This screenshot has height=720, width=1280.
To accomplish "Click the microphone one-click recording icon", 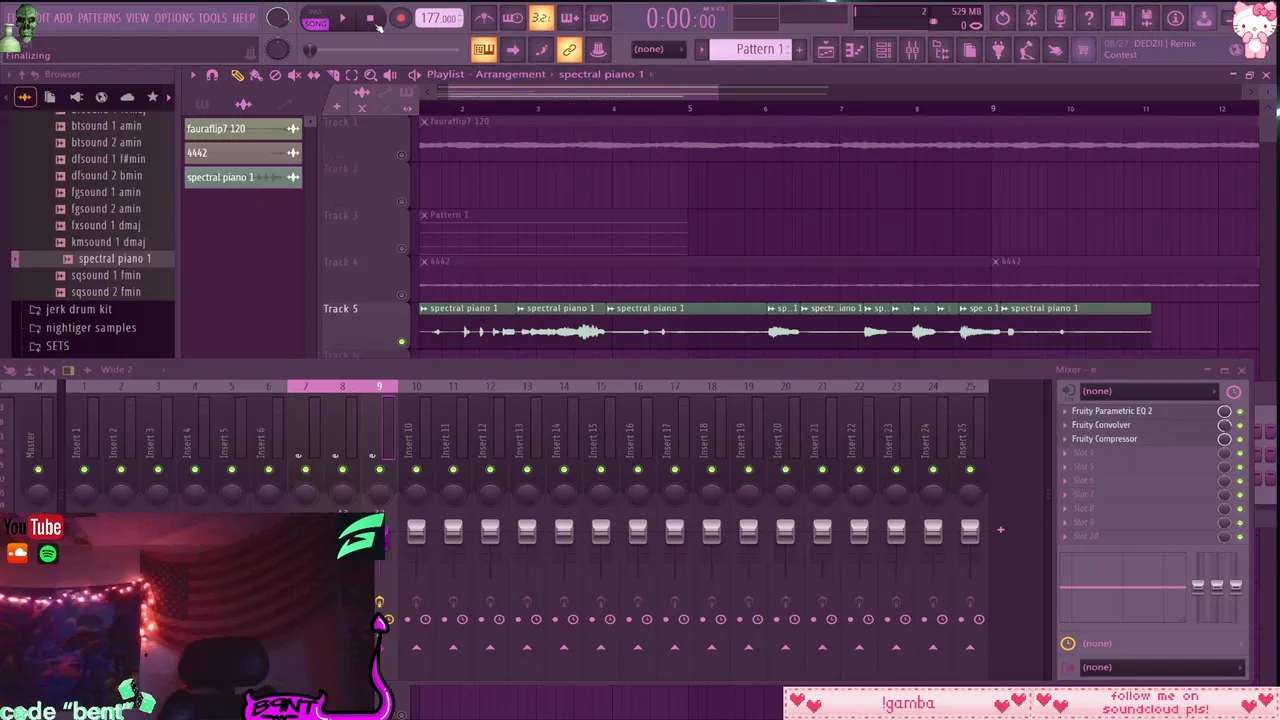I will [x=1060, y=18].
